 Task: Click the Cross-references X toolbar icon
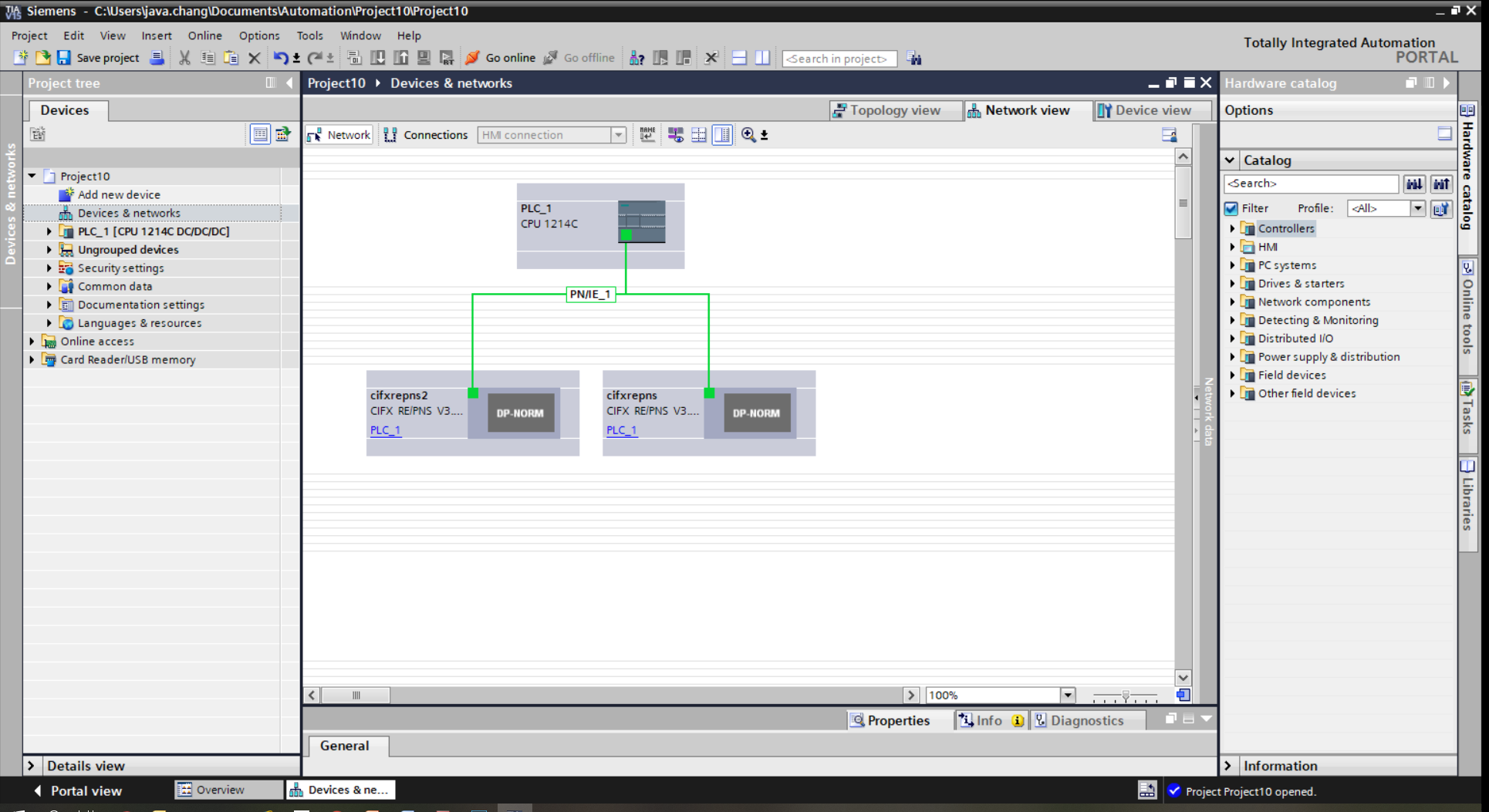click(711, 58)
